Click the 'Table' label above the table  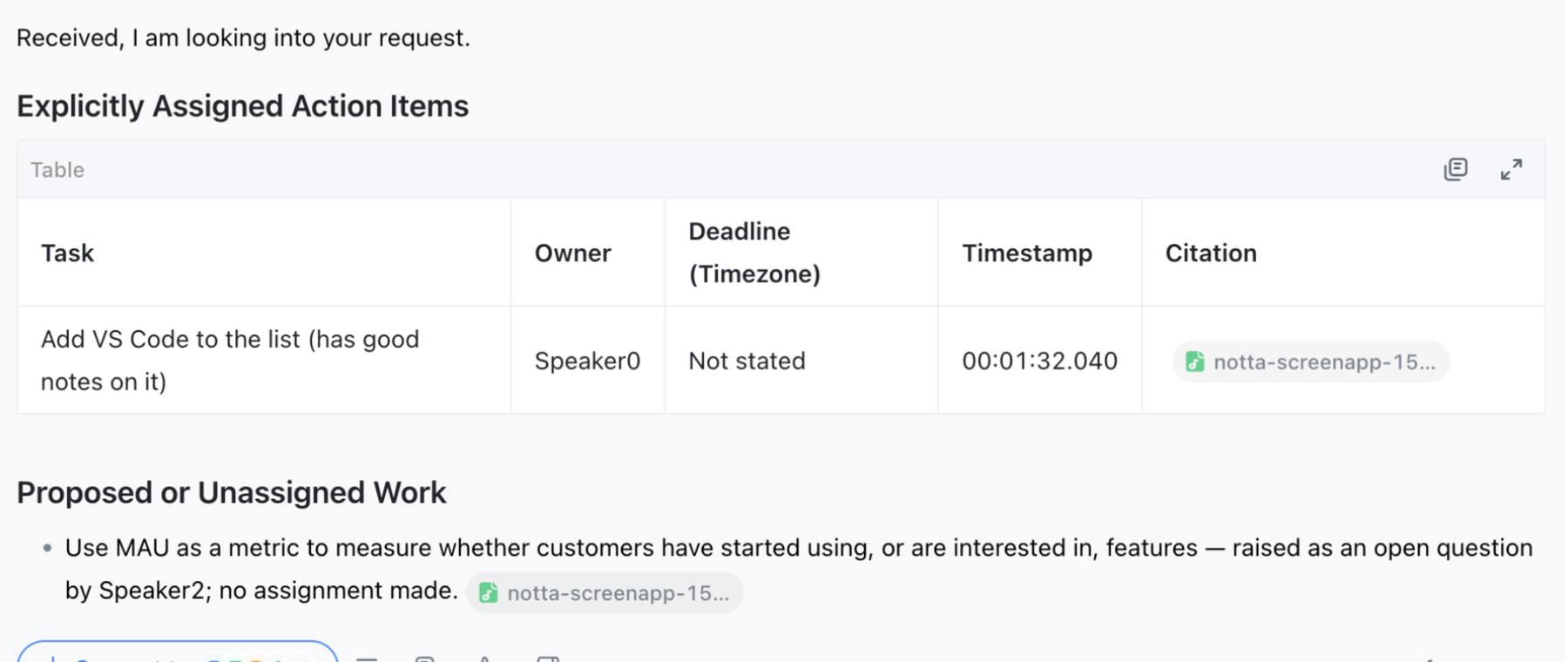(57, 170)
